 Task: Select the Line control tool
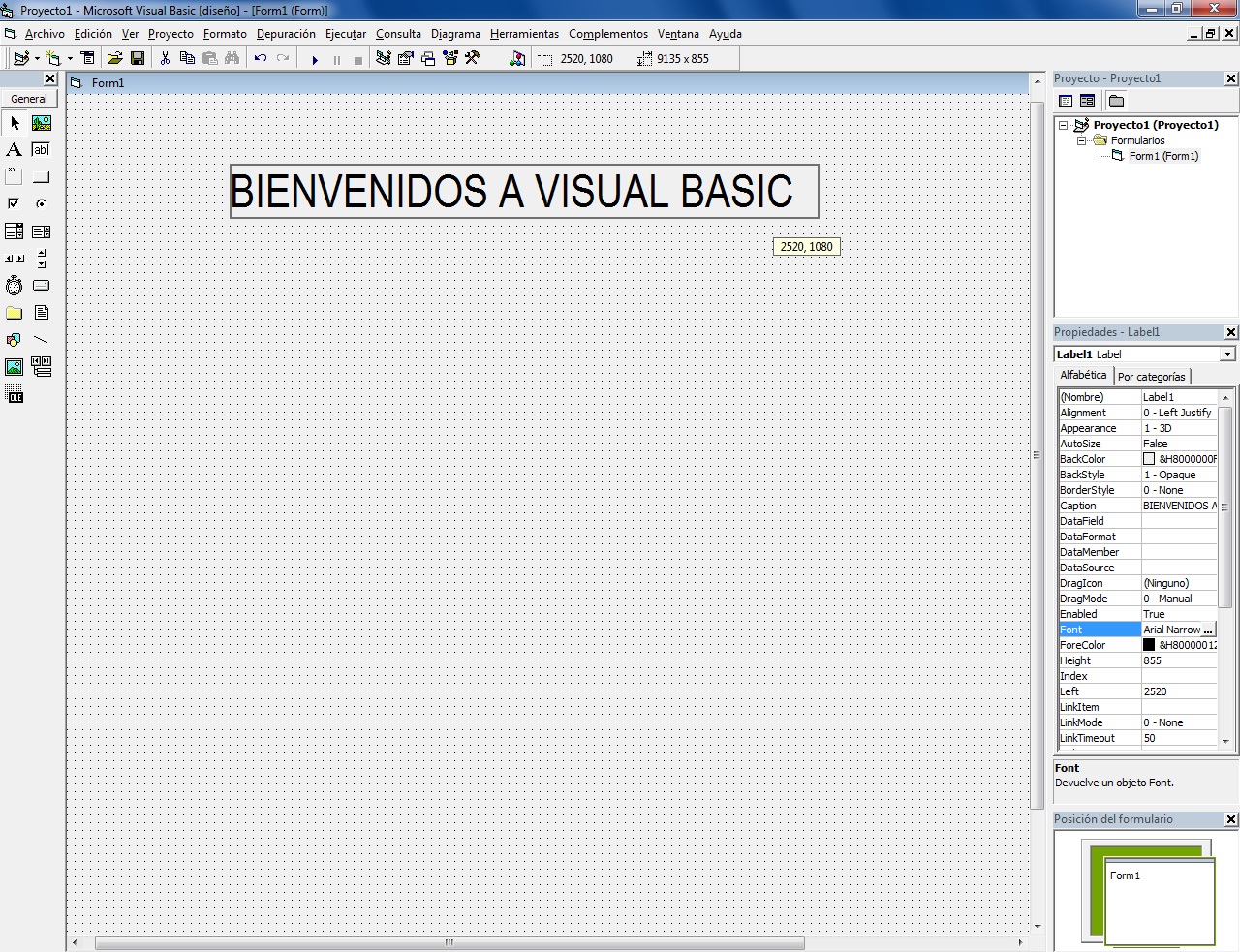[x=42, y=340]
